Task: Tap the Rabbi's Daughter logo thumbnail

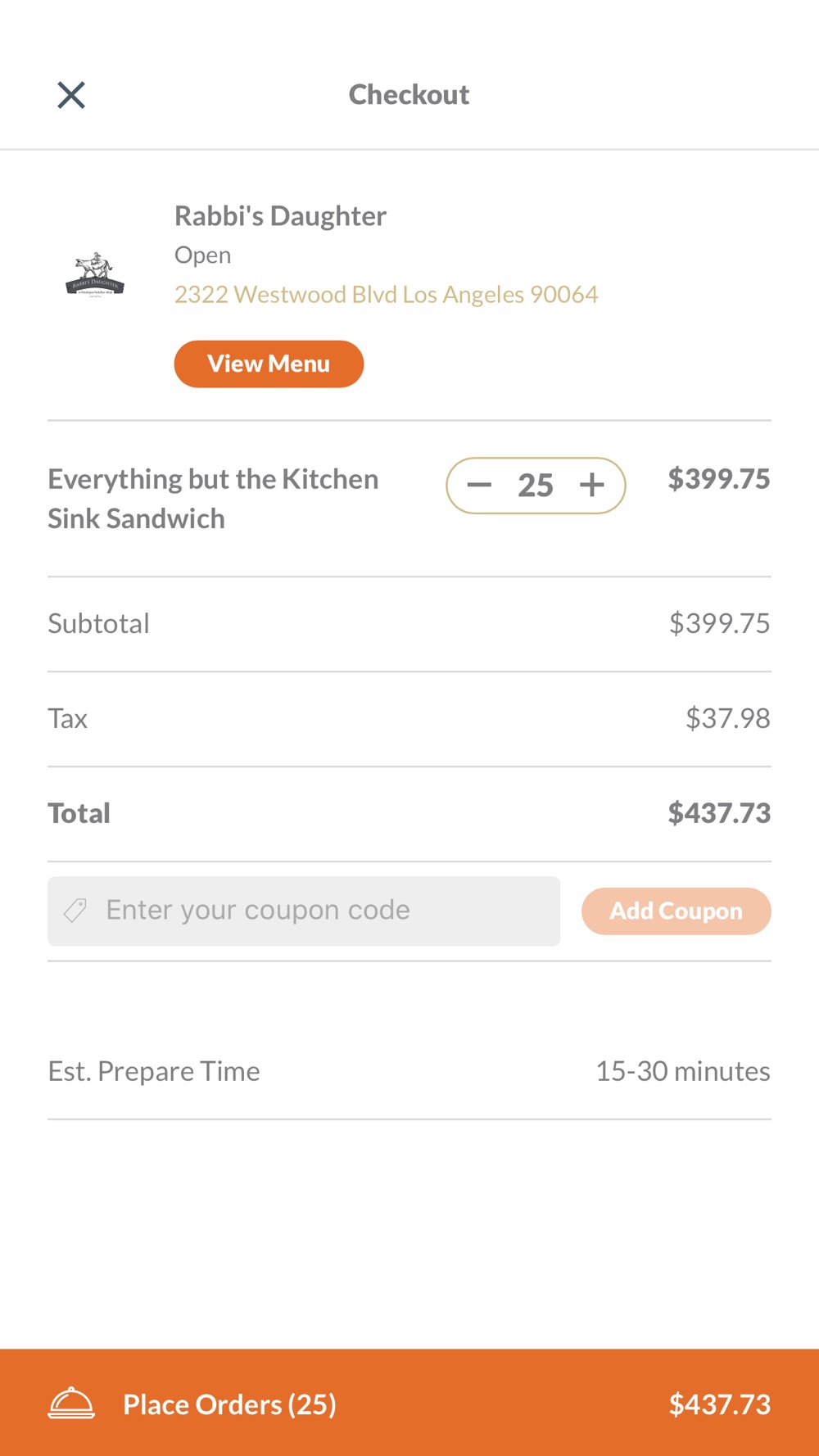Action: pos(95,274)
